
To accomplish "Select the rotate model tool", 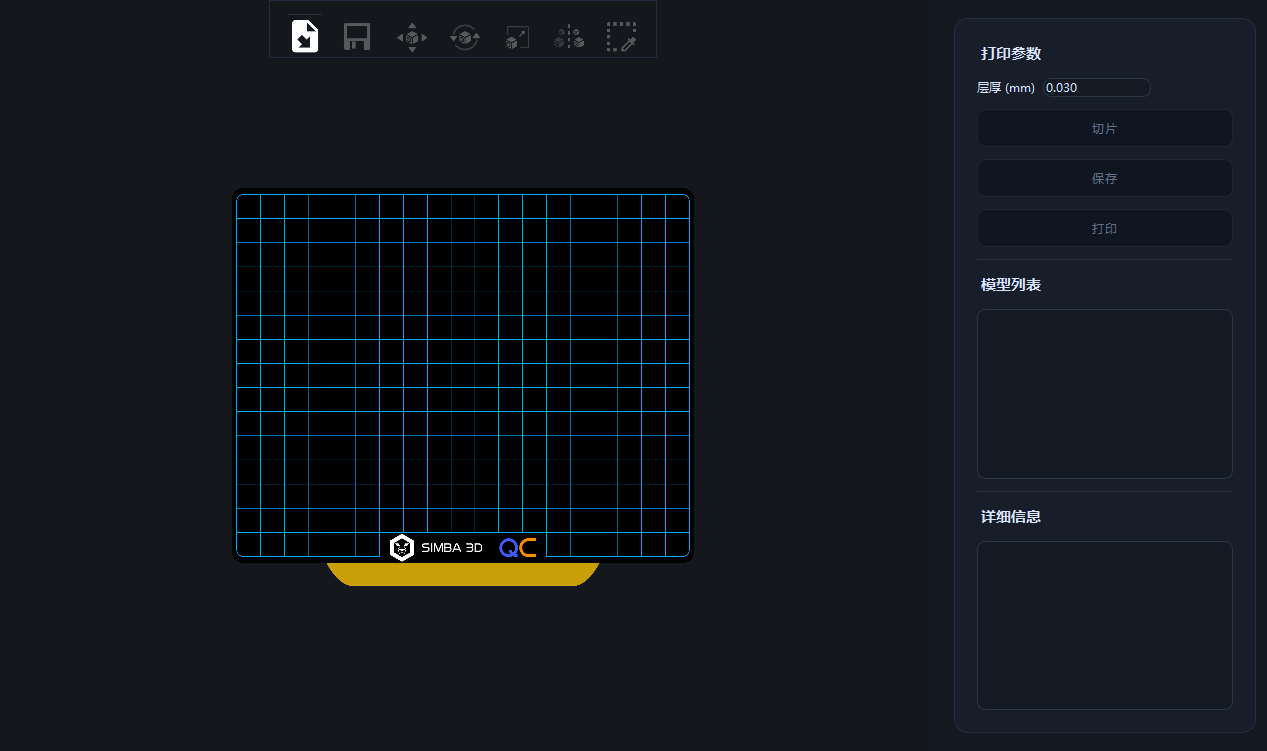I will (465, 37).
